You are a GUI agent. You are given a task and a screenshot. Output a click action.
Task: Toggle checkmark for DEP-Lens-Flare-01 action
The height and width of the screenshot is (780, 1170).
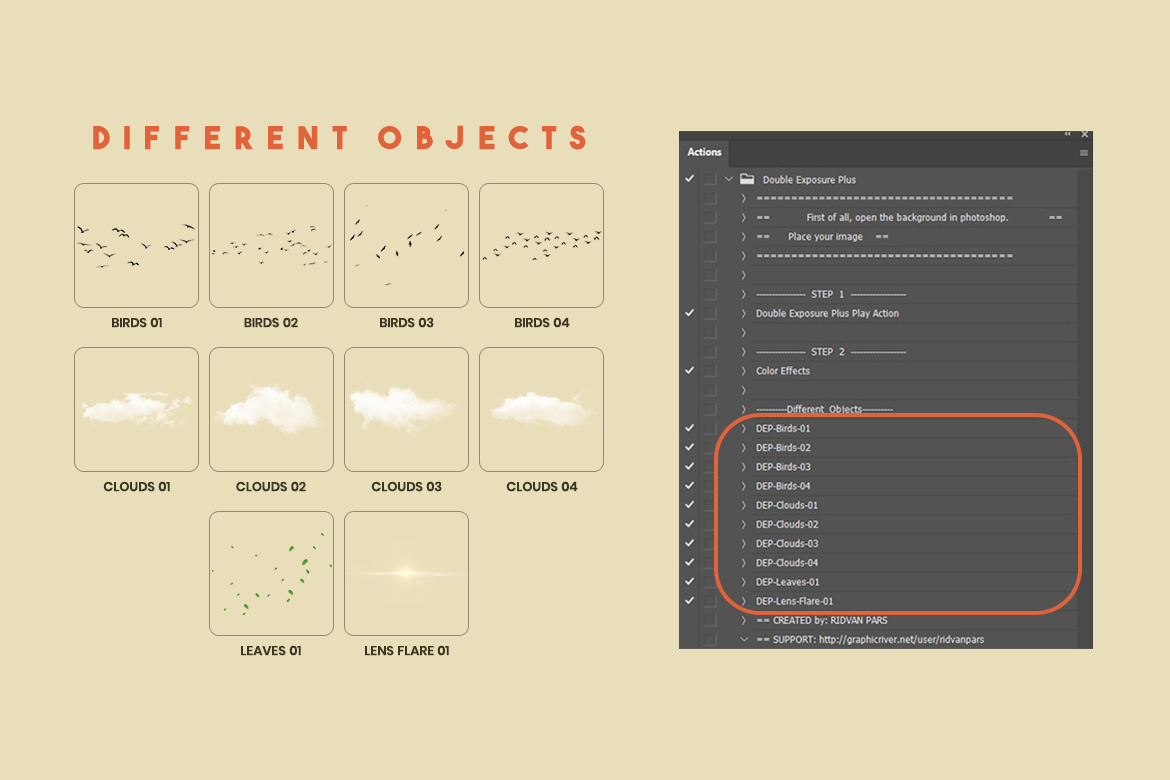coord(689,601)
